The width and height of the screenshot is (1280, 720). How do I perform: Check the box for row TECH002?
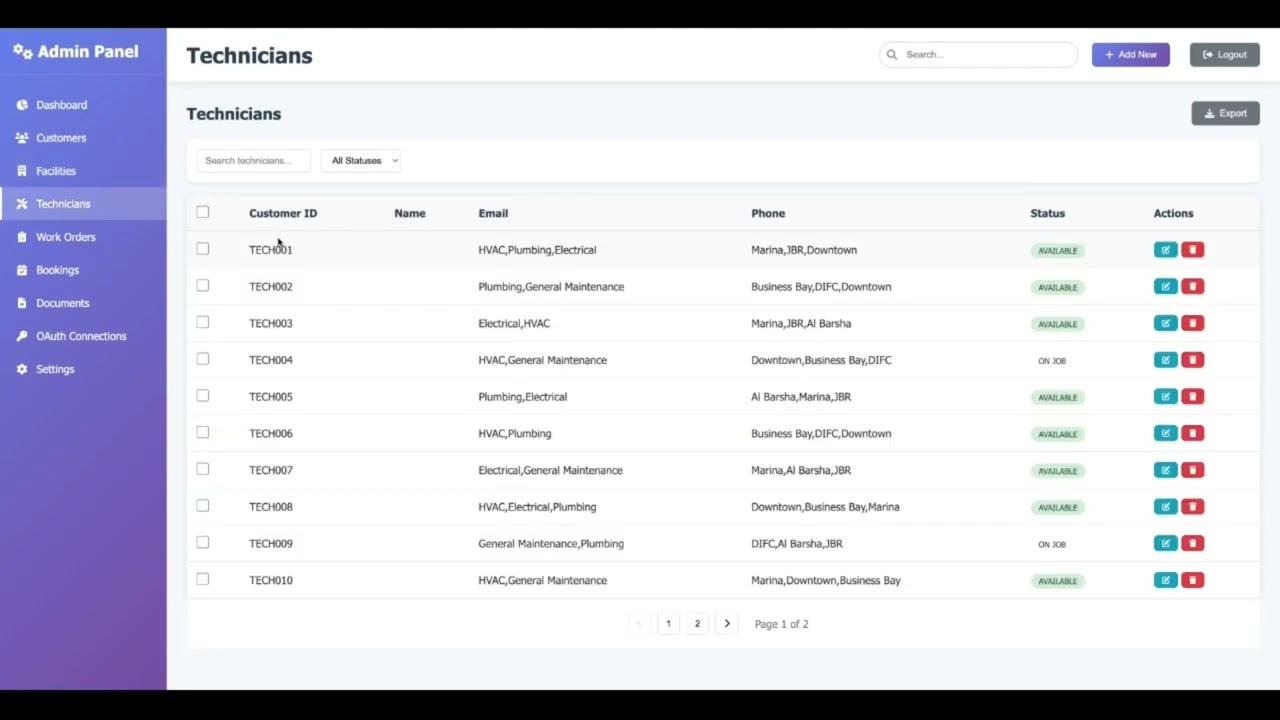click(x=203, y=285)
